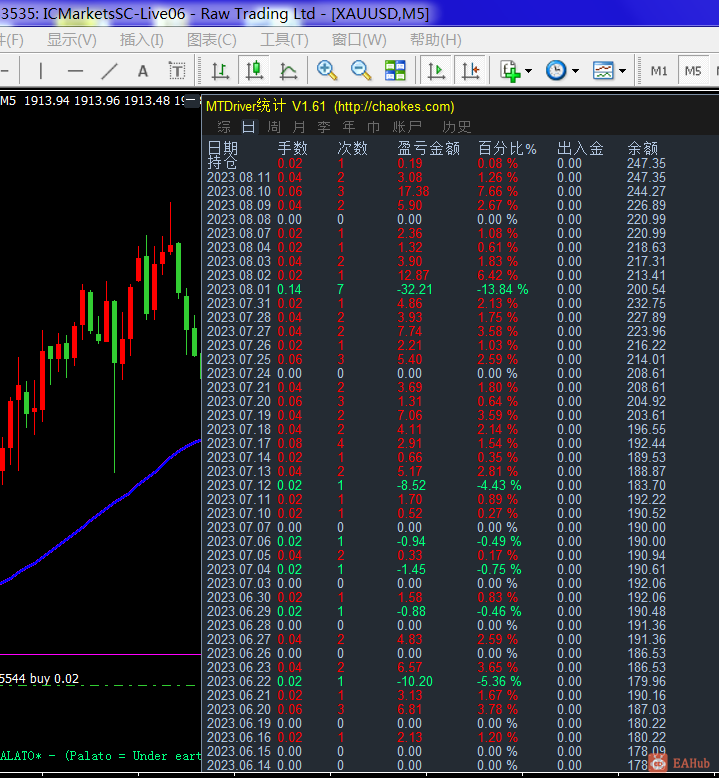The image size is (719, 778).
Task: Expand the indicators dropdown arrow
Action: click(528, 71)
